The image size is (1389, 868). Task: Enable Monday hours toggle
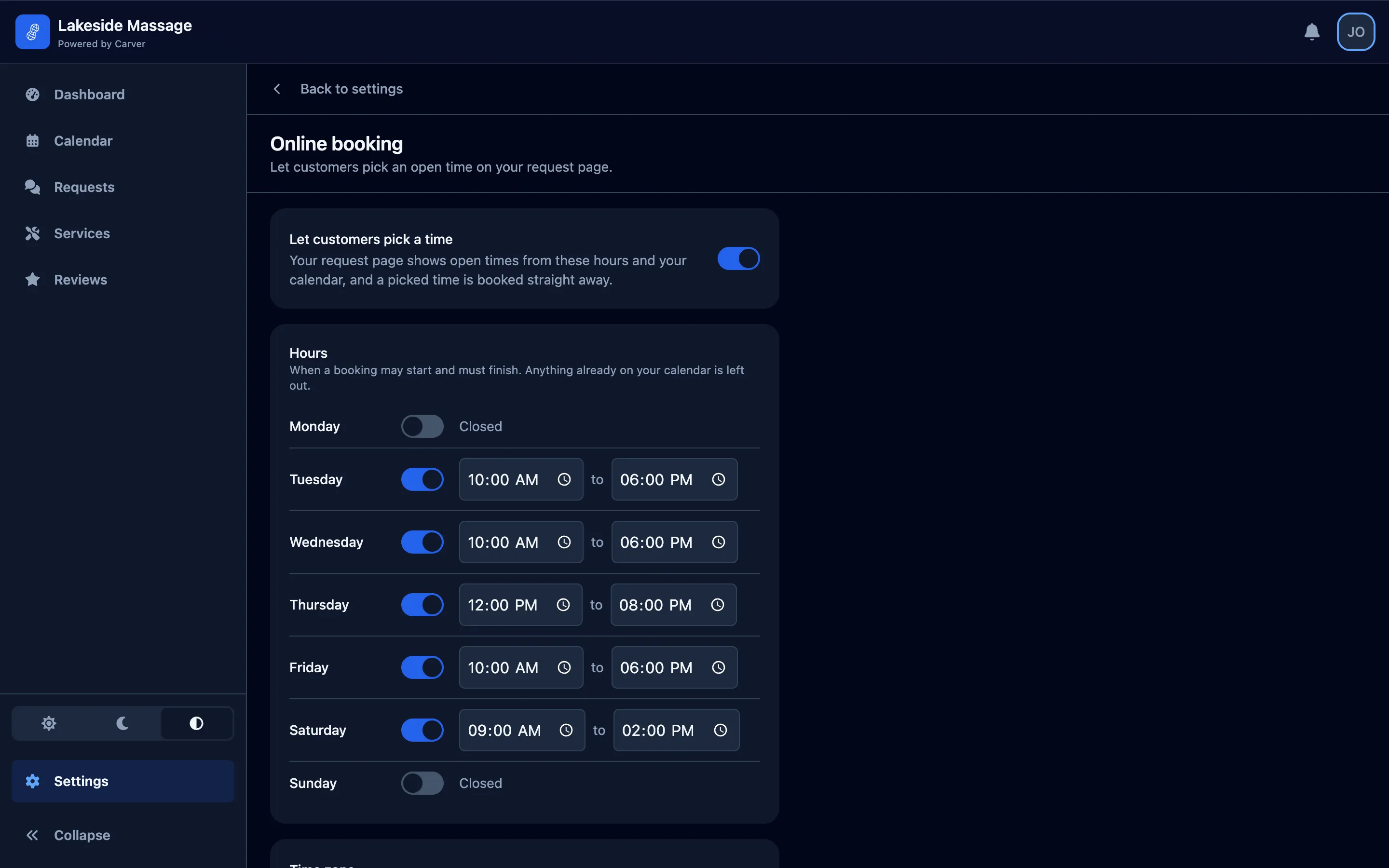click(422, 426)
